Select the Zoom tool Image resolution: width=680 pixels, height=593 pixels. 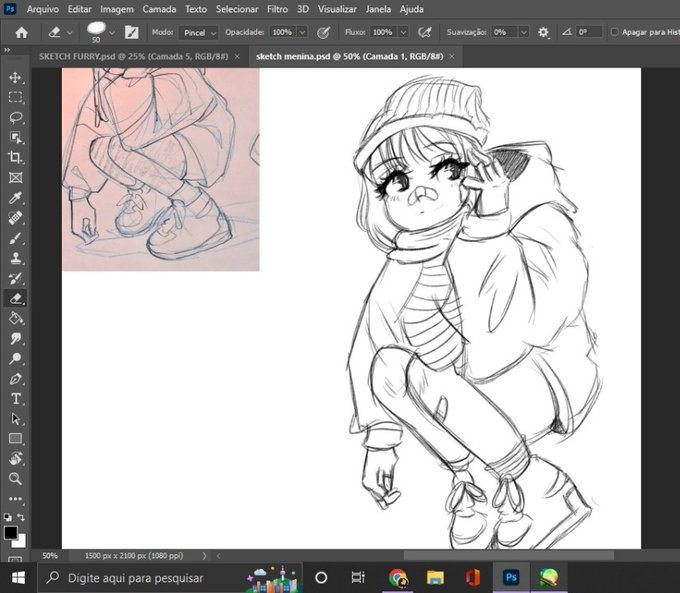[16, 478]
